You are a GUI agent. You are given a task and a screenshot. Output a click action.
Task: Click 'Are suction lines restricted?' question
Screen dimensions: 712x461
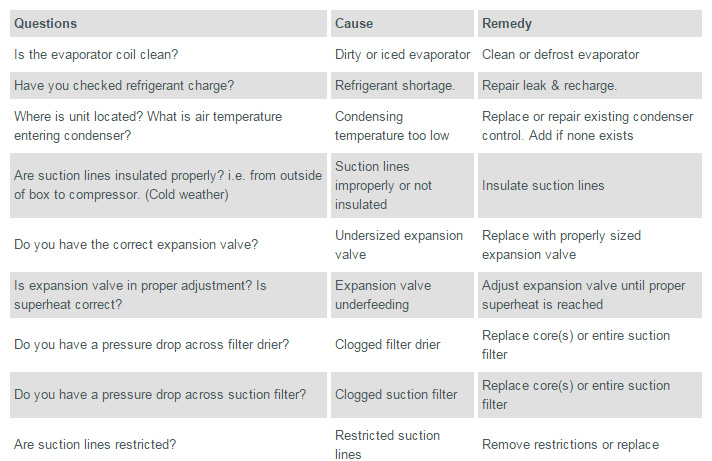tap(98, 445)
